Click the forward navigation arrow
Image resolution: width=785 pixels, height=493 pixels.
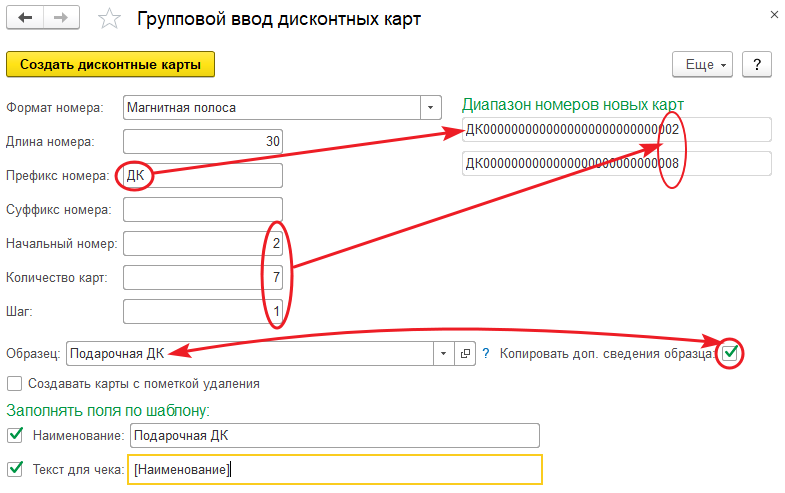coord(61,18)
